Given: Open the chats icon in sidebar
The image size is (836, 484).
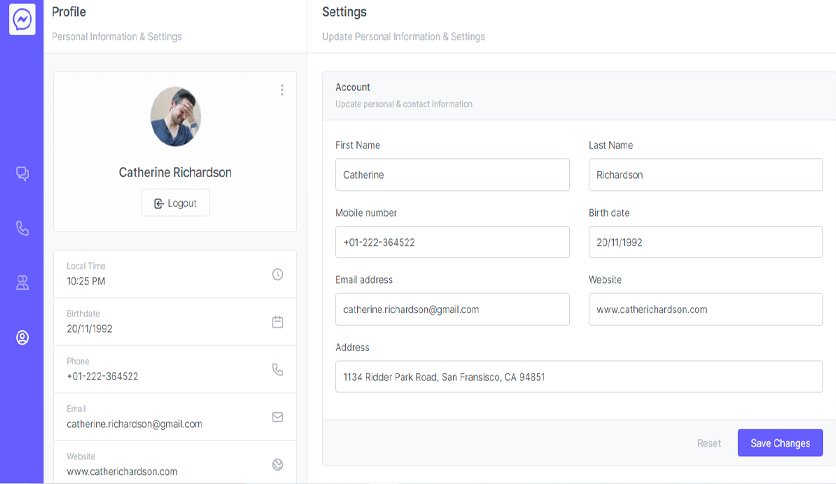Looking at the screenshot, I should coord(22,173).
